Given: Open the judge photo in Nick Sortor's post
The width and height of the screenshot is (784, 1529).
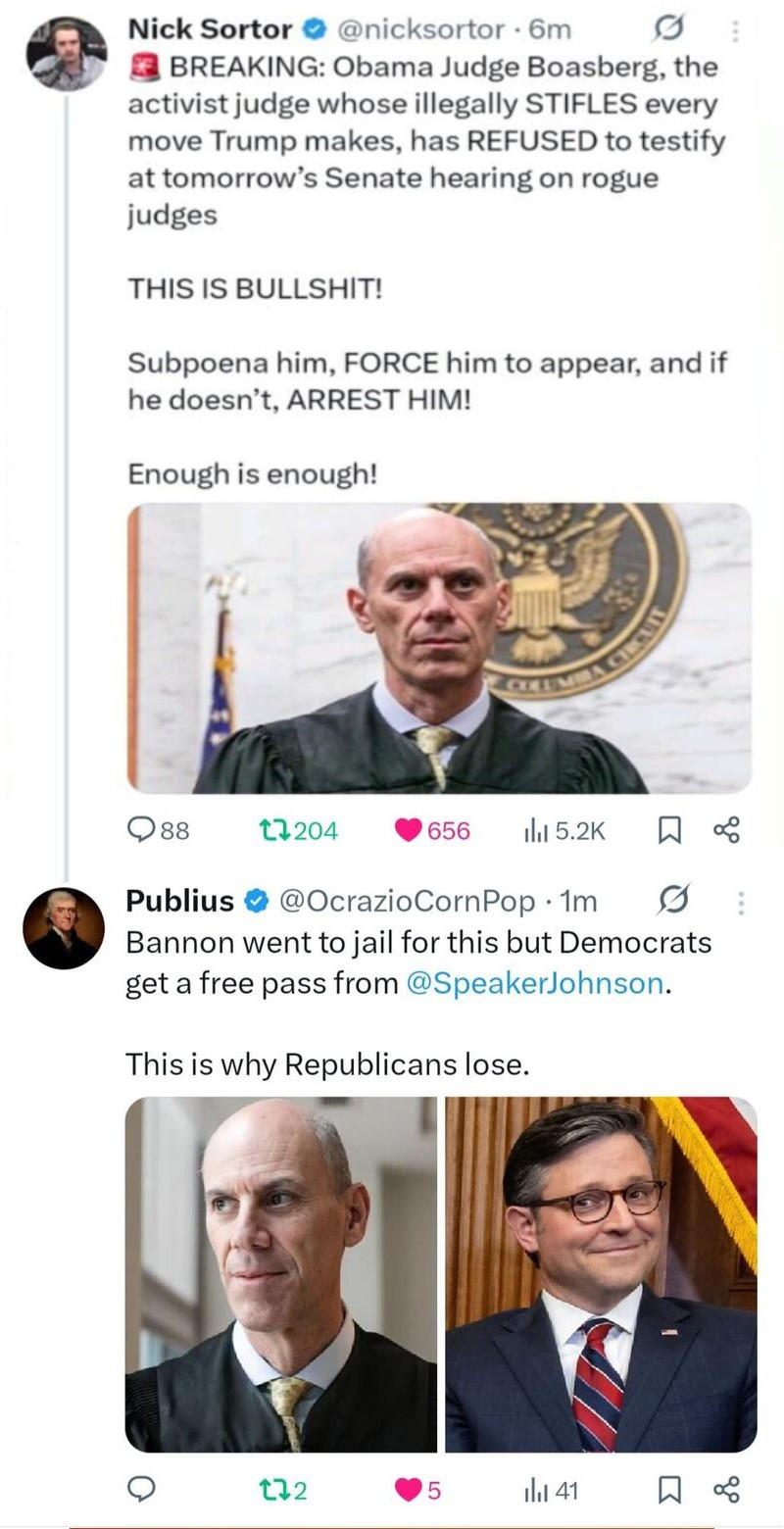Looking at the screenshot, I should click(x=439, y=647).
